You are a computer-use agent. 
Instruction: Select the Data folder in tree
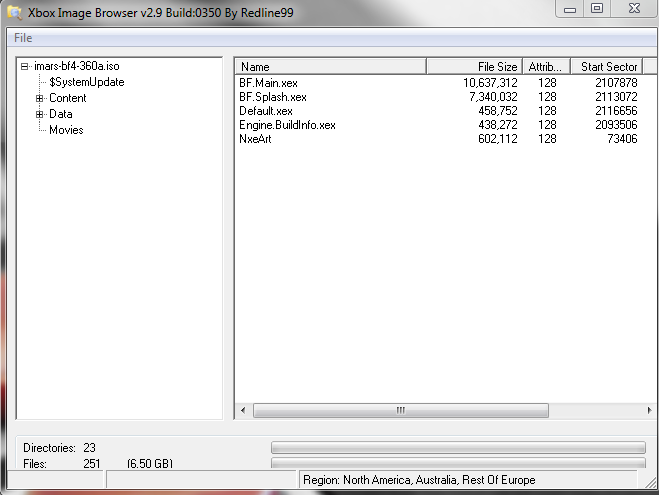coord(61,114)
